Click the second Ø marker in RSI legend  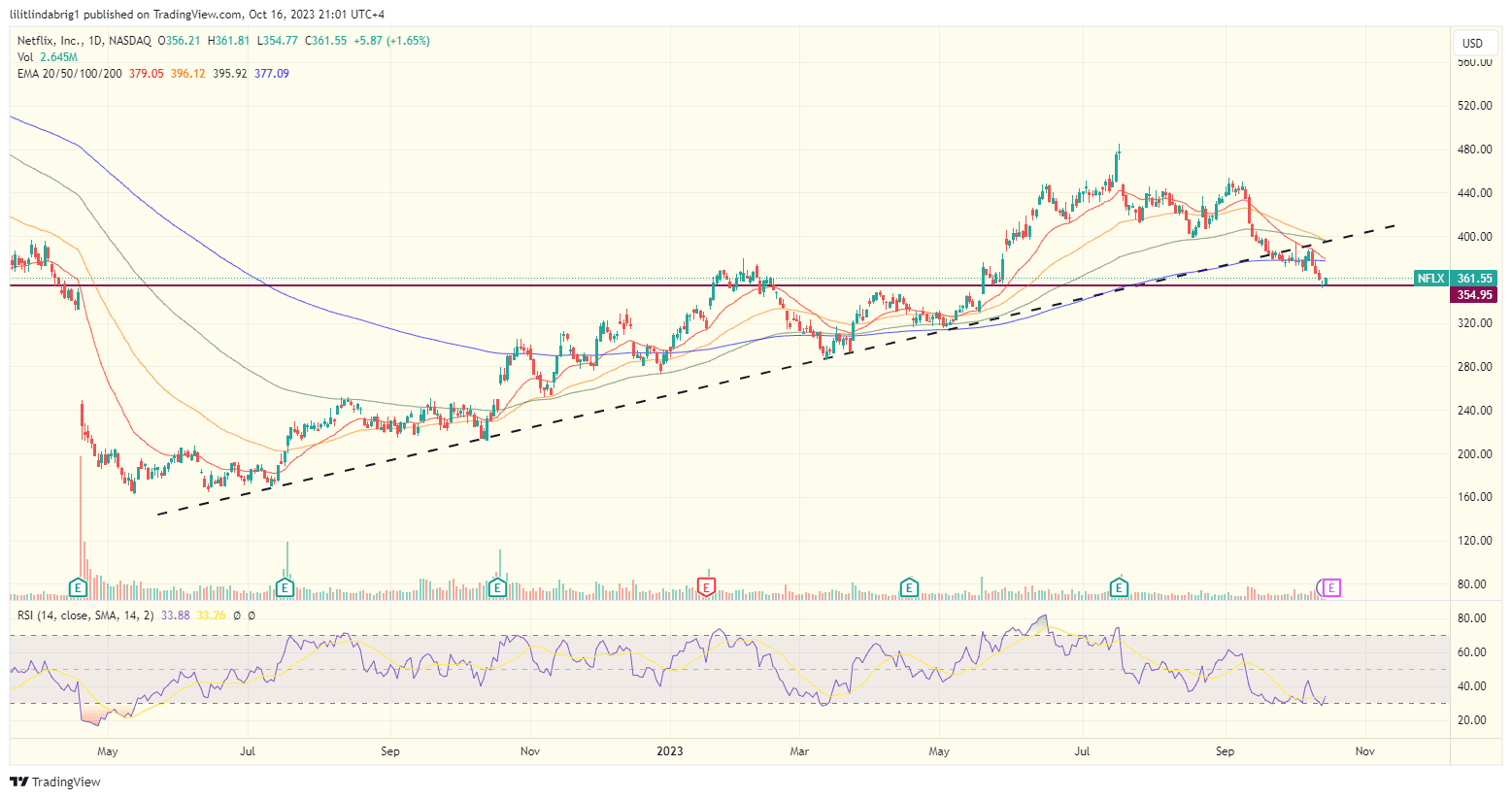(250, 616)
